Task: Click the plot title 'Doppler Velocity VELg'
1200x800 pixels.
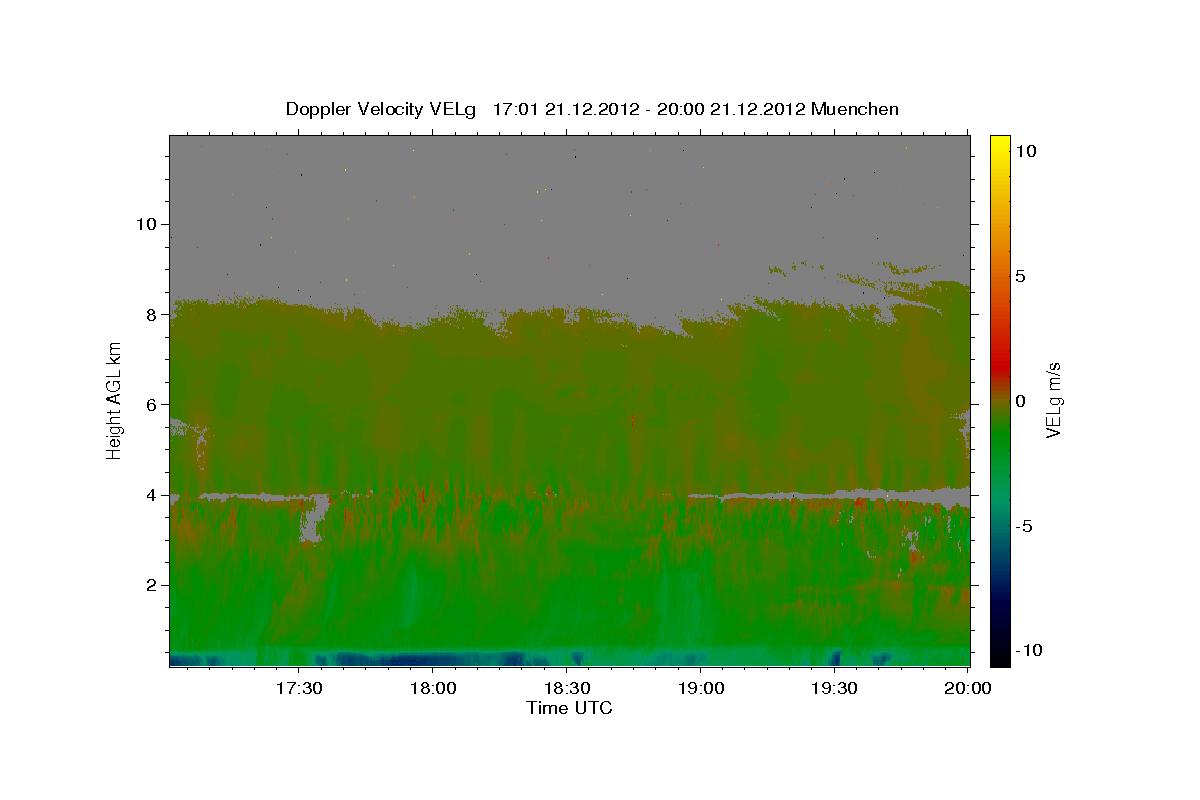Action: click(383, 109)
